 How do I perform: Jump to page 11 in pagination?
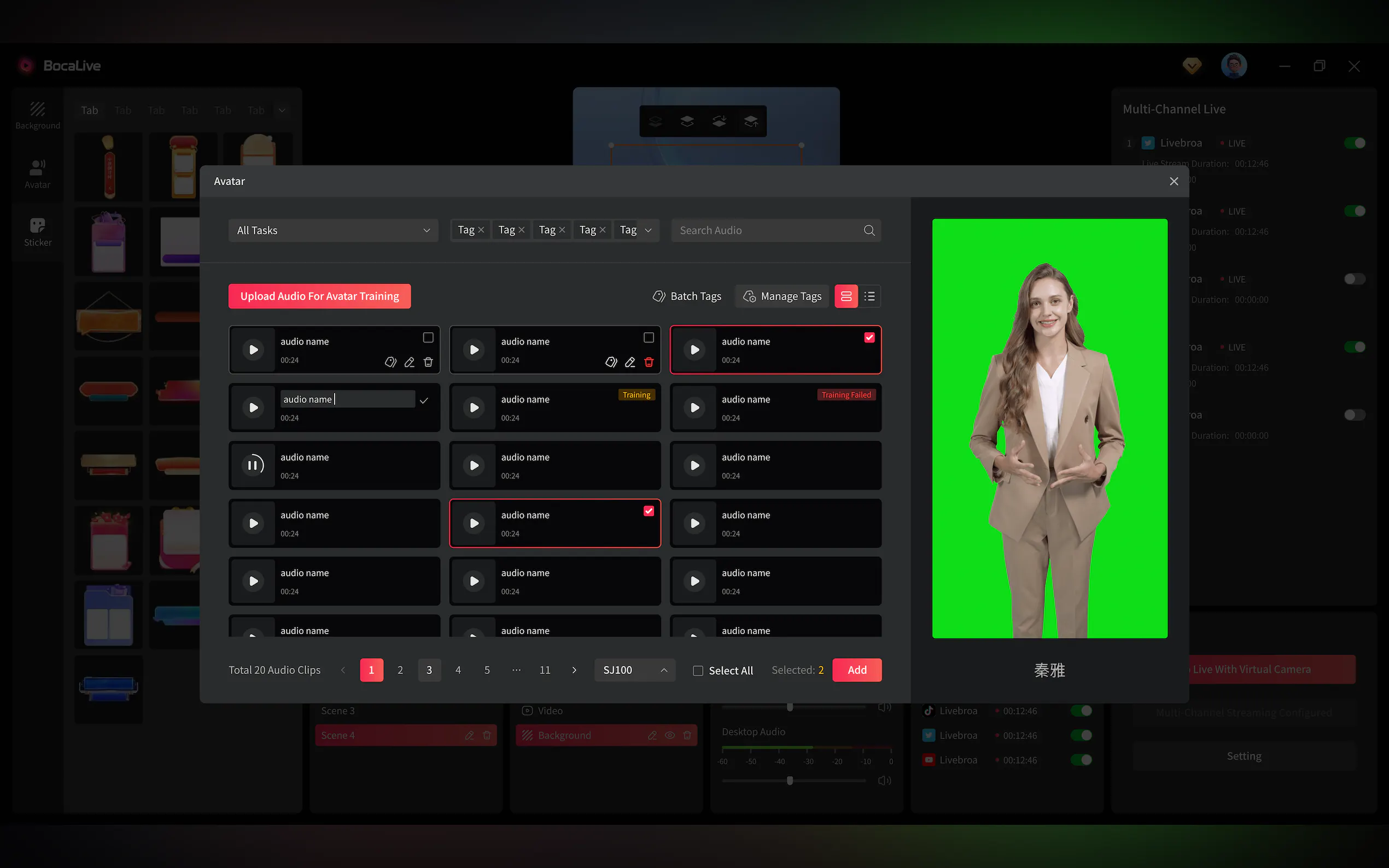[x=545, y=670]
